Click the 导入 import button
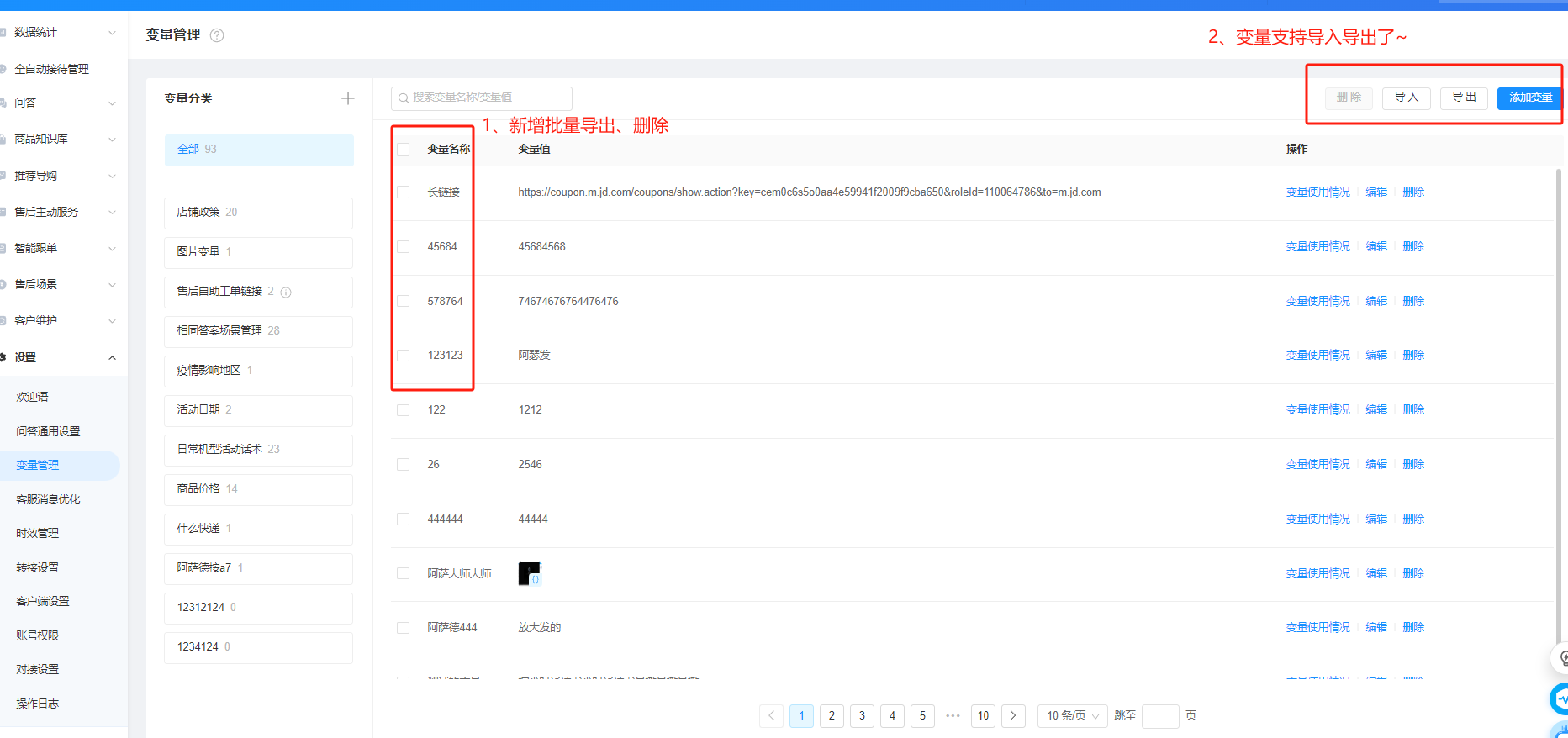The height and width of the screenshot is (738, 1568). 1406,98
